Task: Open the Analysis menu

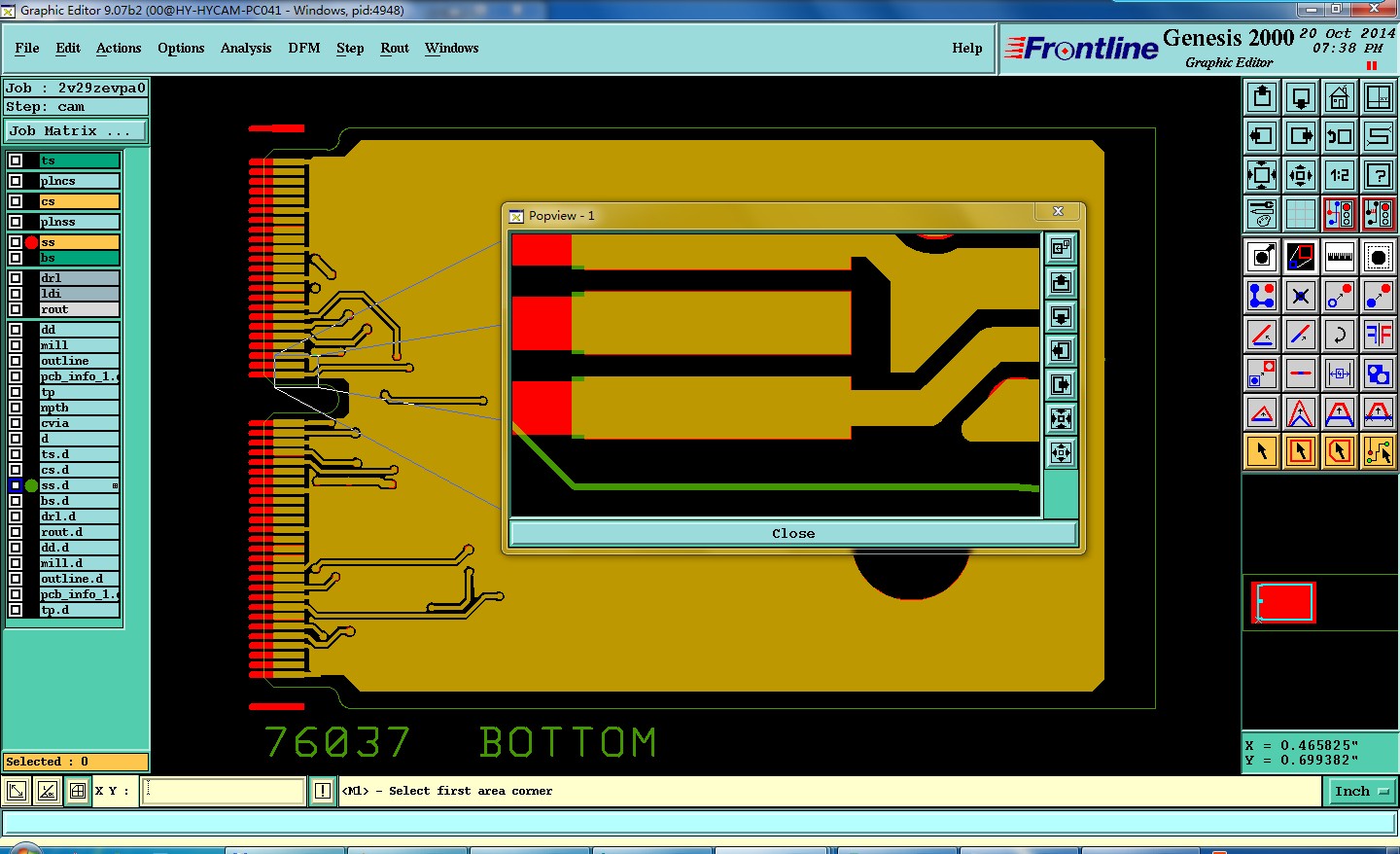Action: [x=246, y=48]
